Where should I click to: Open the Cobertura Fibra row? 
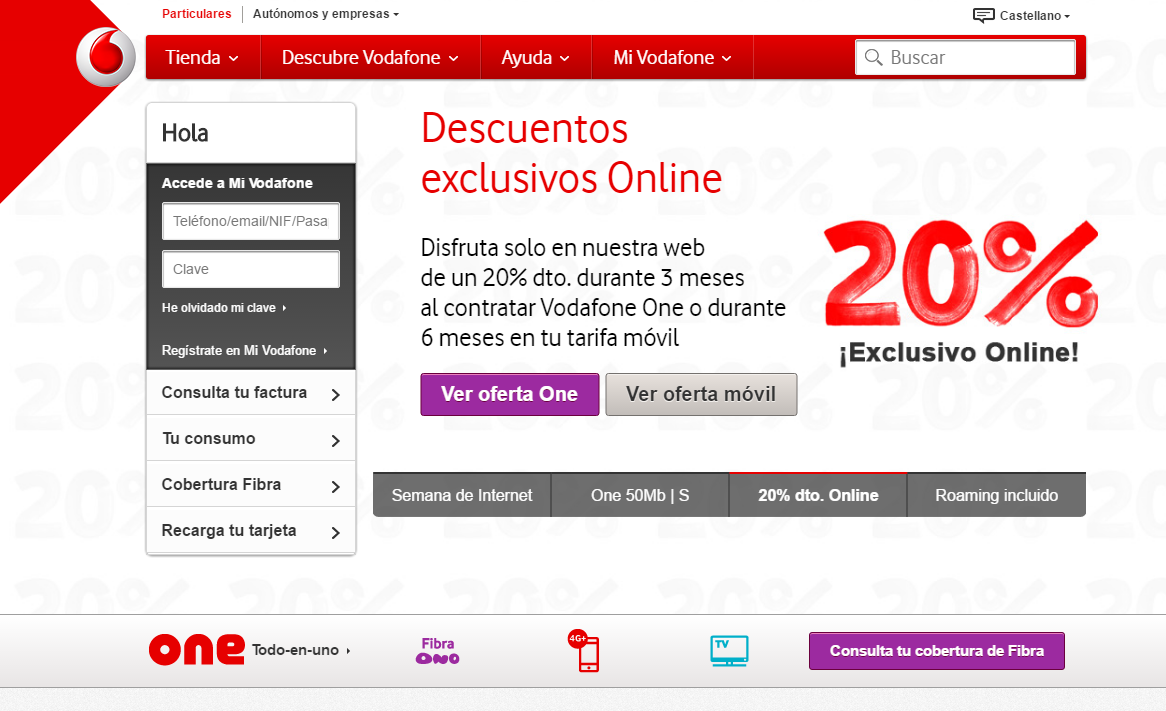click(251, 485)
